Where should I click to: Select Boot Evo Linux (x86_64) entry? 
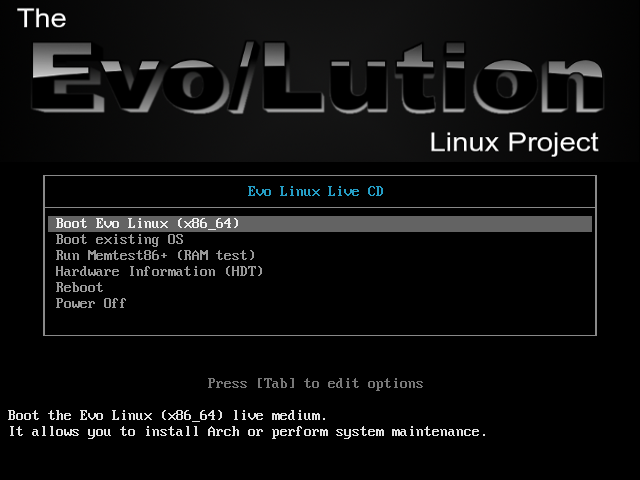click(320, 224)
